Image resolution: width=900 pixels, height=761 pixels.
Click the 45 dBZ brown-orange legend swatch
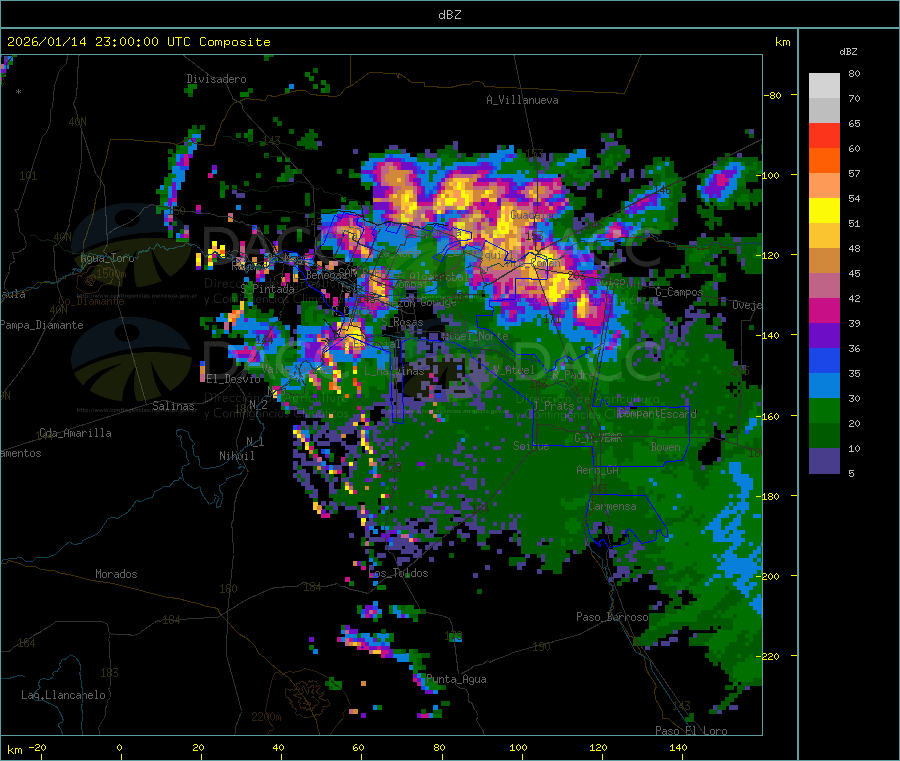(824, 261)
